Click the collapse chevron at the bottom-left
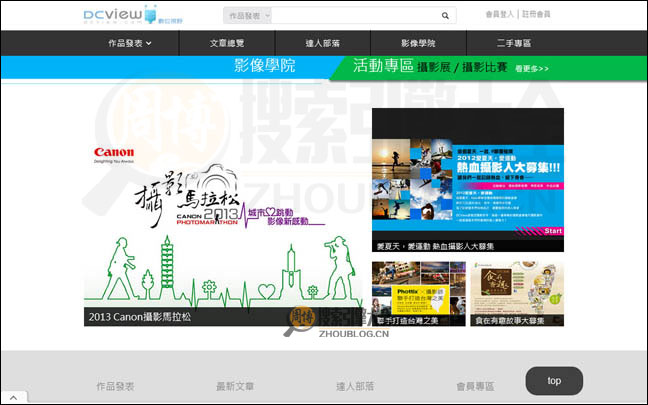This screenshot has height=405, width=648. coord(14,398)
